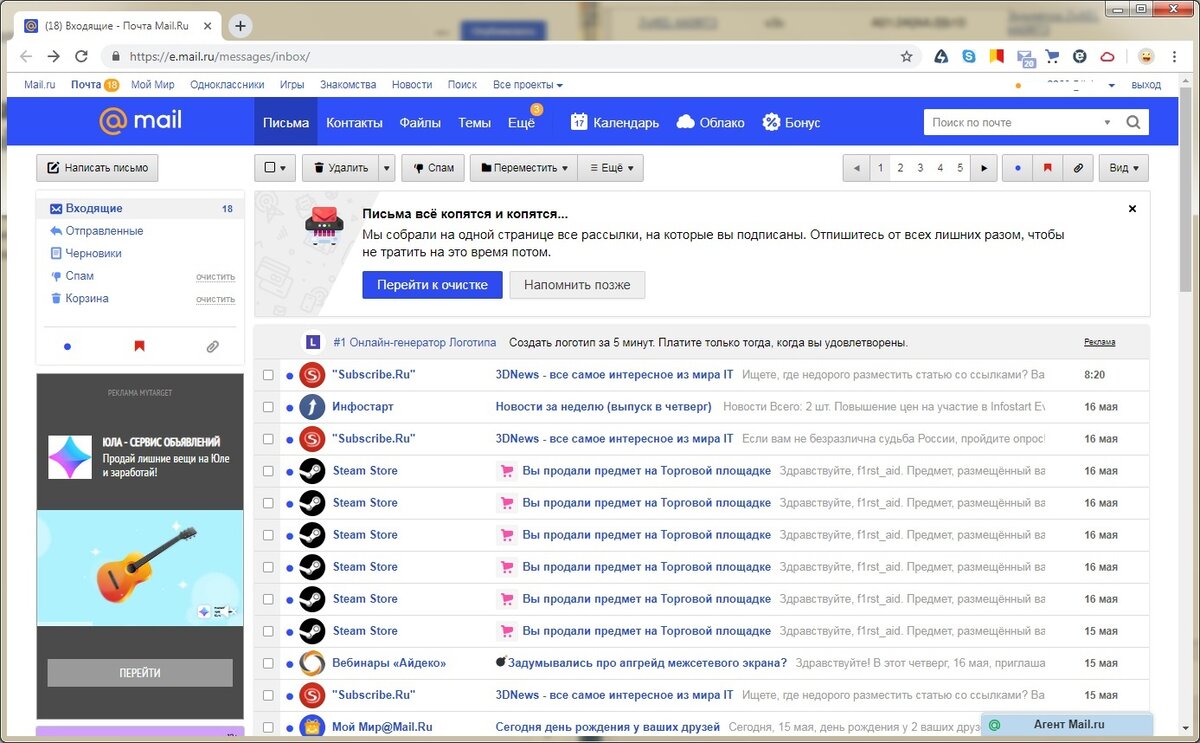Open dropdown arrow next to Удалить

pos(387,168)
